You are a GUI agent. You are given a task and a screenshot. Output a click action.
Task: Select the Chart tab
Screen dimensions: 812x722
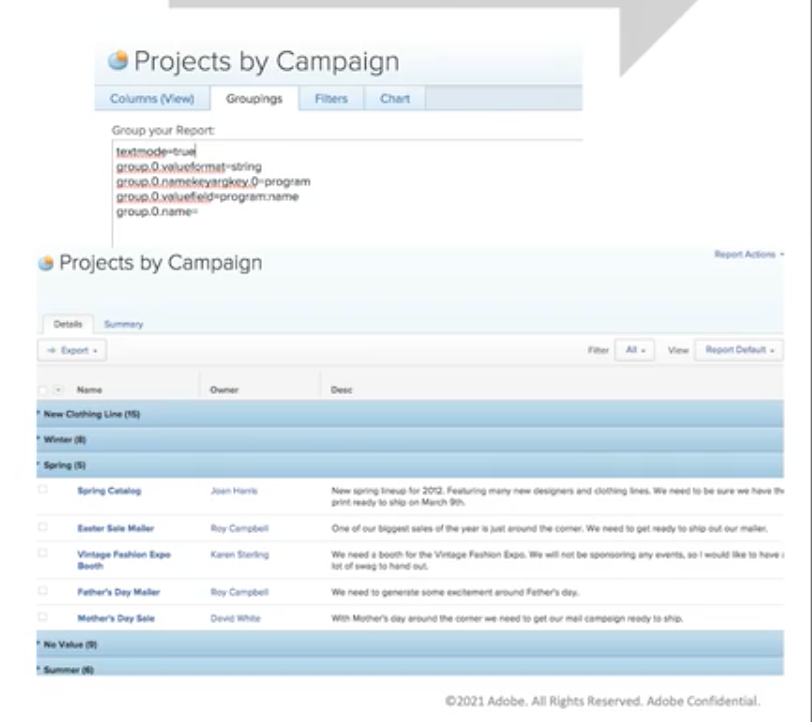(394, 99)
